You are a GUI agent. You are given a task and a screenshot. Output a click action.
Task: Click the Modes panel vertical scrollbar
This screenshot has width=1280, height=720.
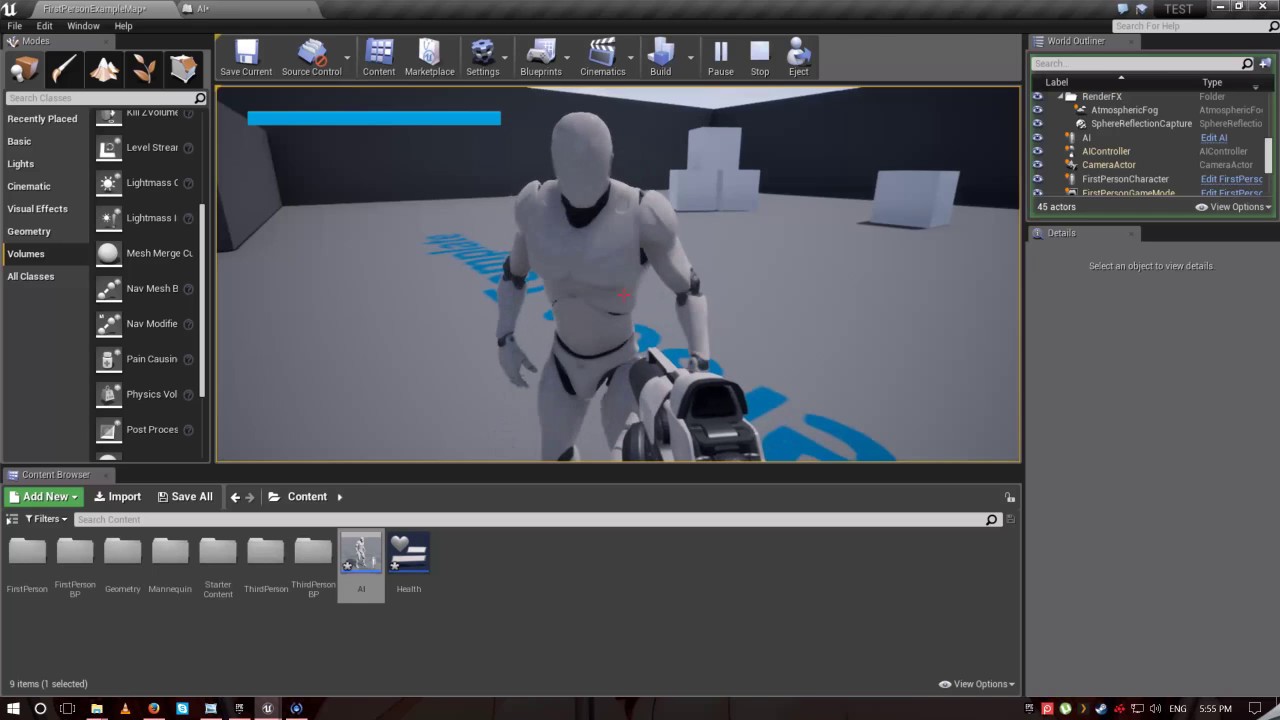click(203, 300)
